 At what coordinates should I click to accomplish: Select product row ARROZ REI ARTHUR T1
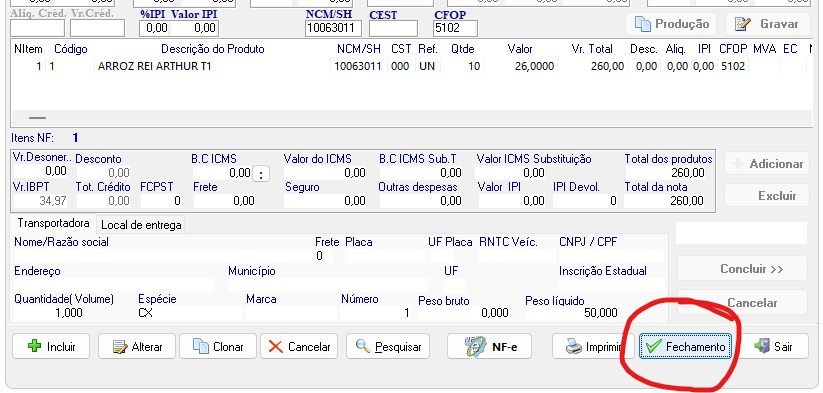412,67
